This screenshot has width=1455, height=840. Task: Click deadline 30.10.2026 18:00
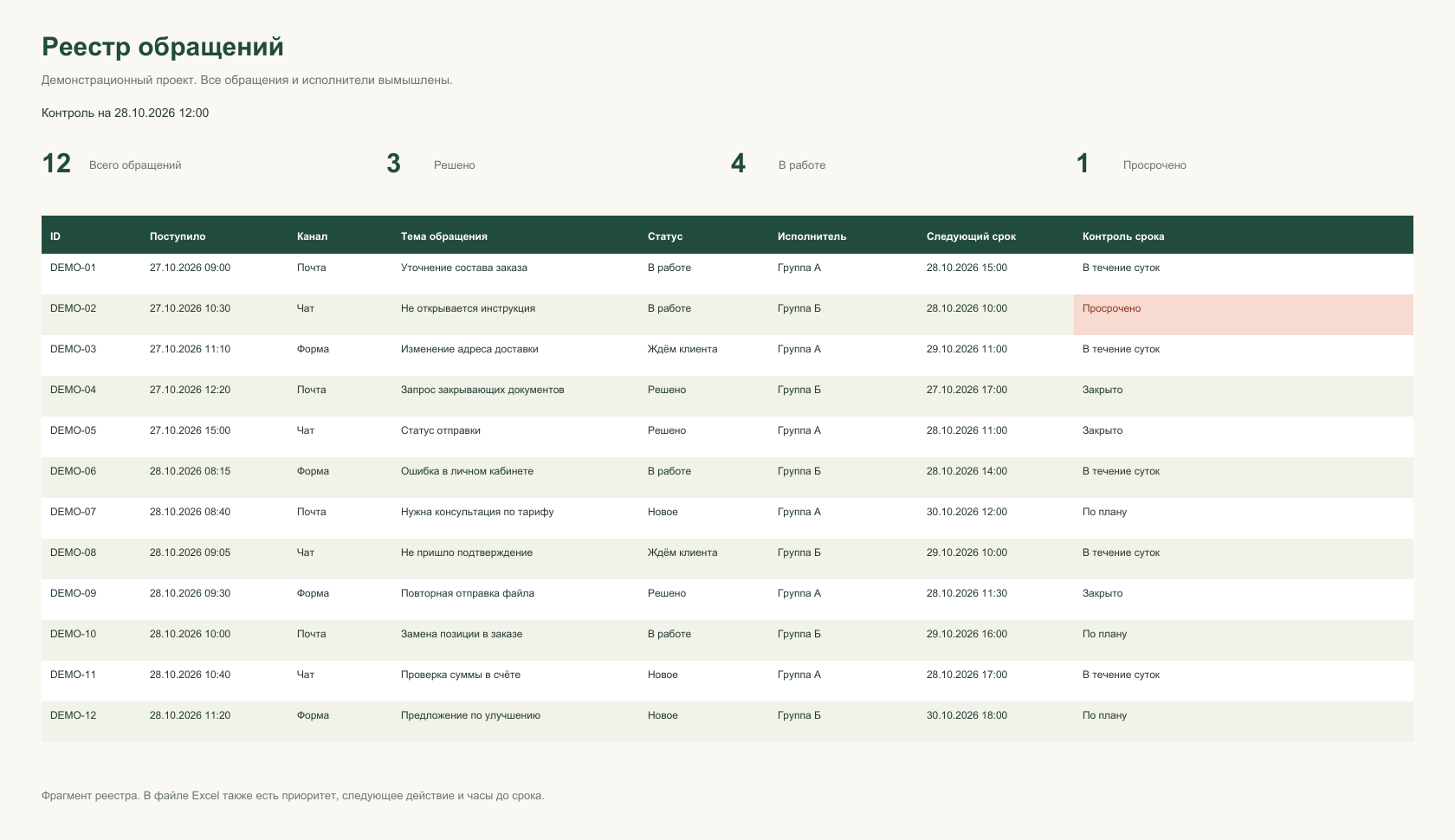967,715
